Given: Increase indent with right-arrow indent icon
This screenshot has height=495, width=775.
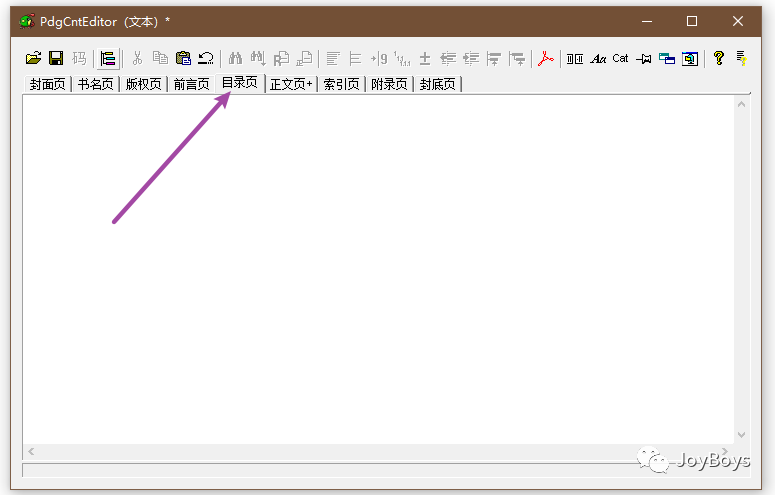Looking at the screenshot, I should (471, 58).
